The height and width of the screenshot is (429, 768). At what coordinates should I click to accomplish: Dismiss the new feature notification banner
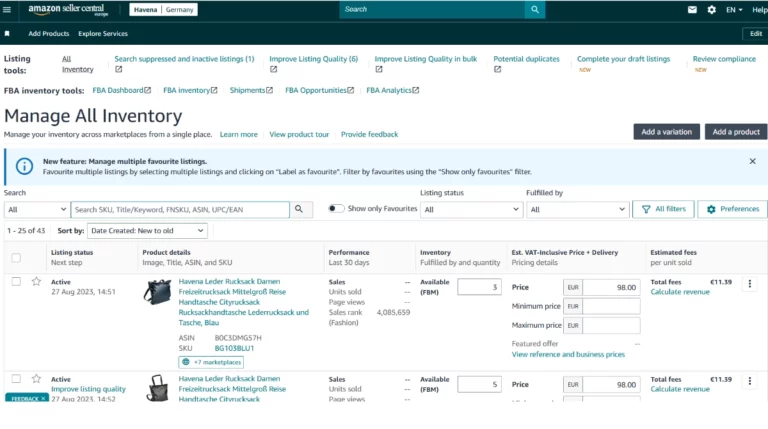pos(752,161)
